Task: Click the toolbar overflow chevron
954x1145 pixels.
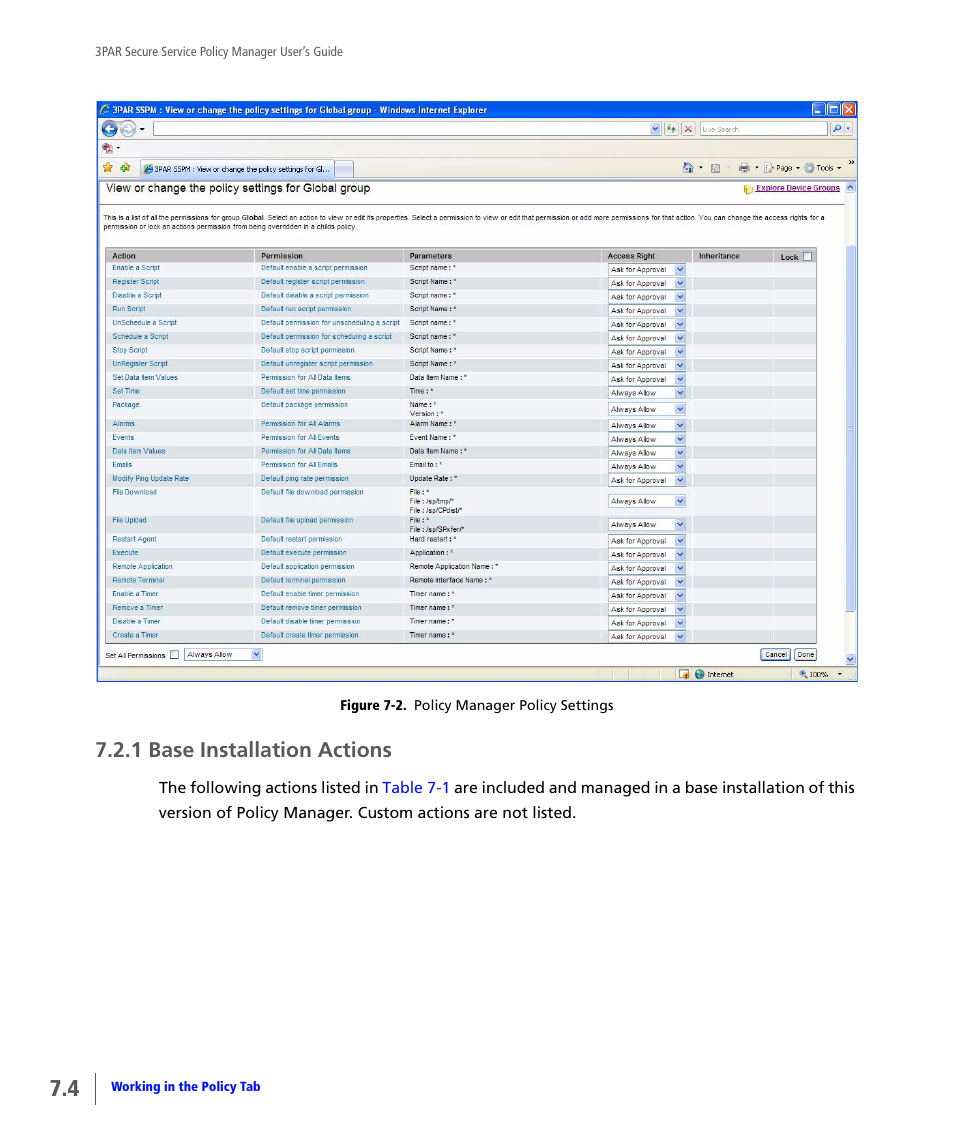Action: click(x=851, y=162)
